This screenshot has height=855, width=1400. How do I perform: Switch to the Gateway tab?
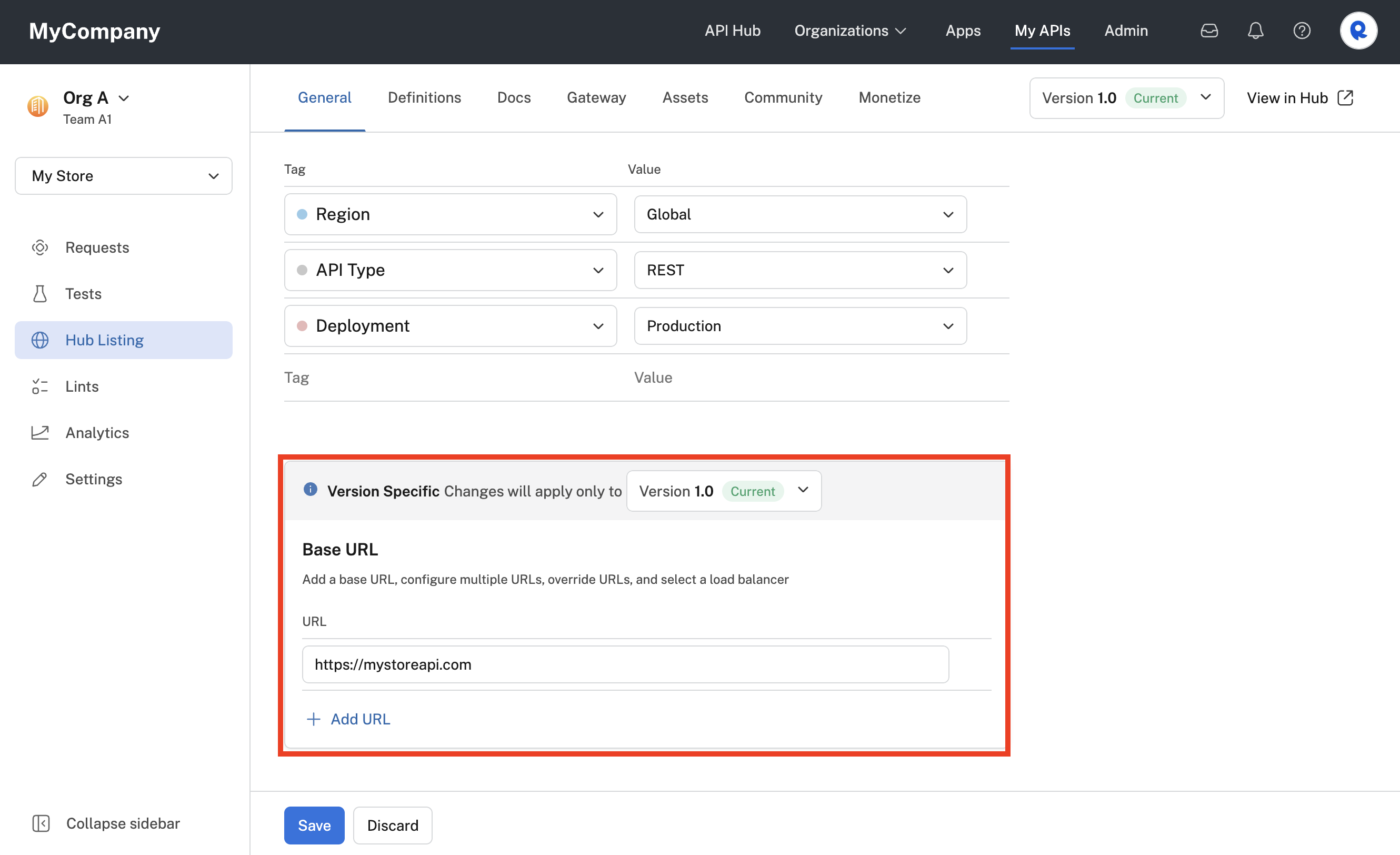(596, 98)
